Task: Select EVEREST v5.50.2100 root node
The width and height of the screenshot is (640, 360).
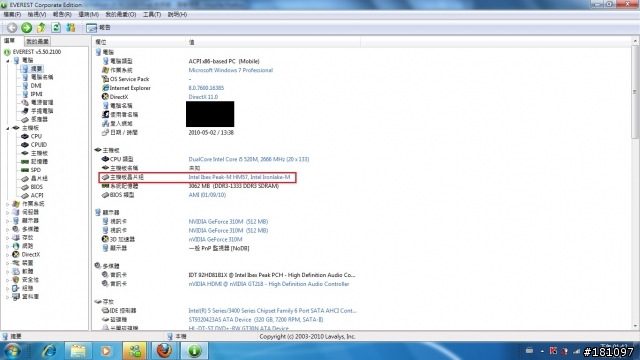Action: 37,52
